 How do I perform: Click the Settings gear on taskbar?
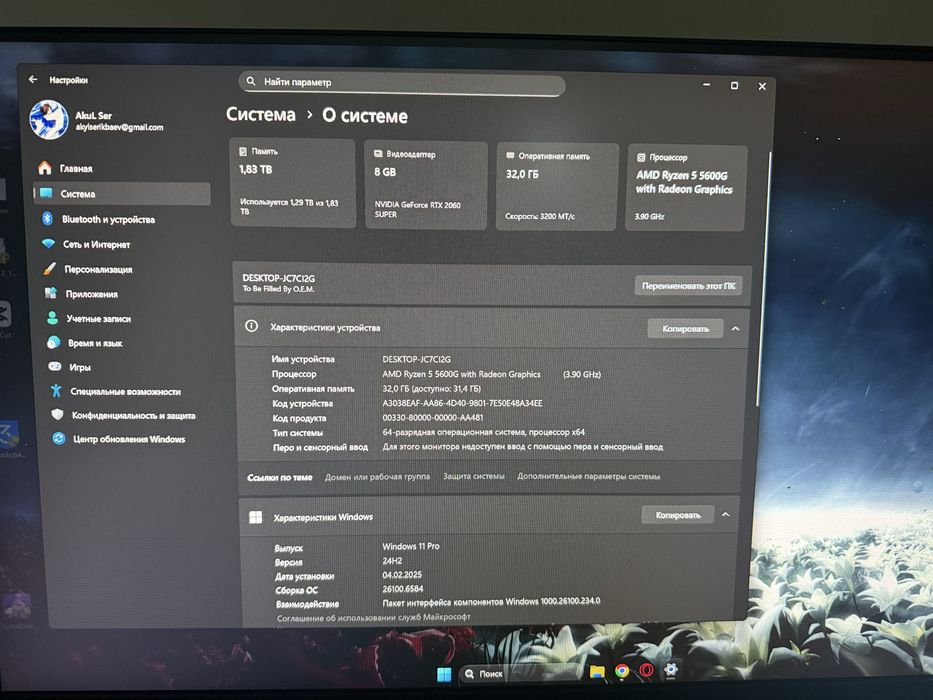point(671,670)
